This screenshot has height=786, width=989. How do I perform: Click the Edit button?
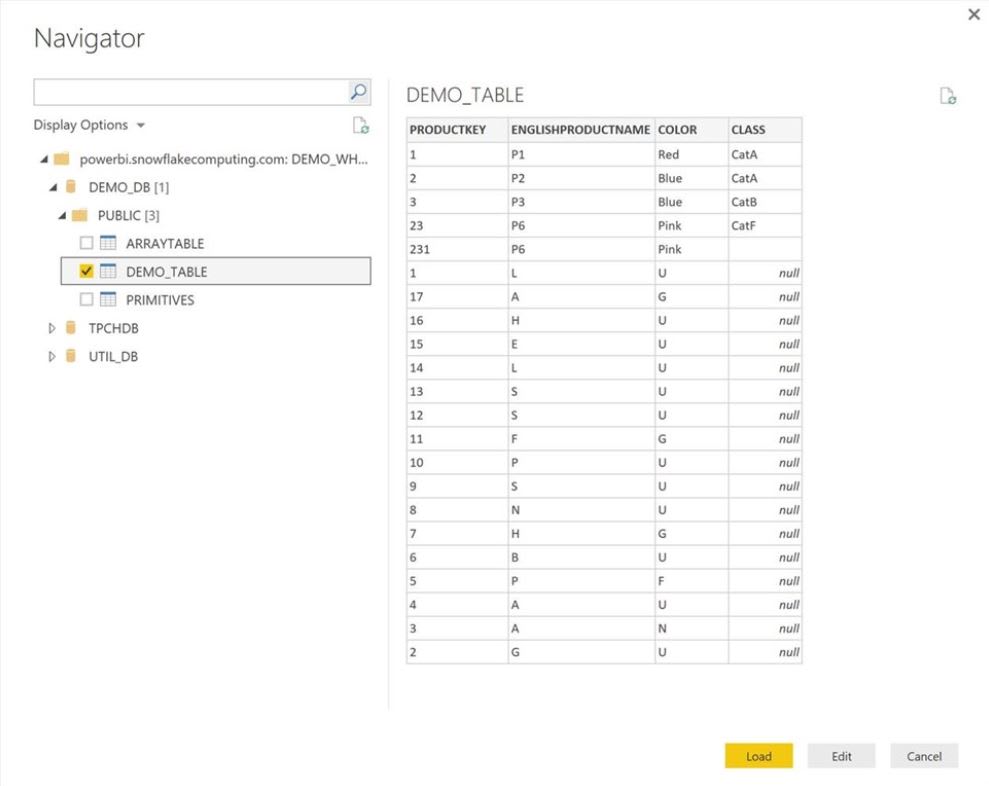pyautogui.click(x=841, y=756)
